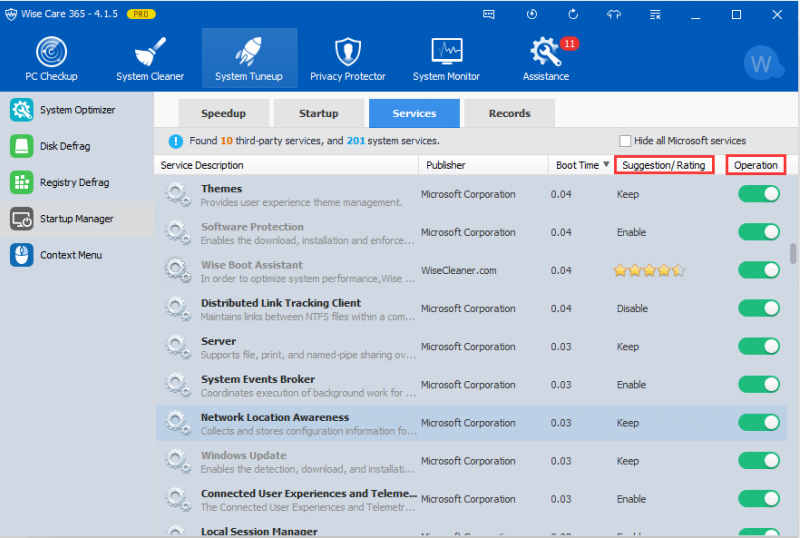Viewport: 800px width, 538px height.
Task: Click the blue info icon beside Found text
Action: click(175, 141)
